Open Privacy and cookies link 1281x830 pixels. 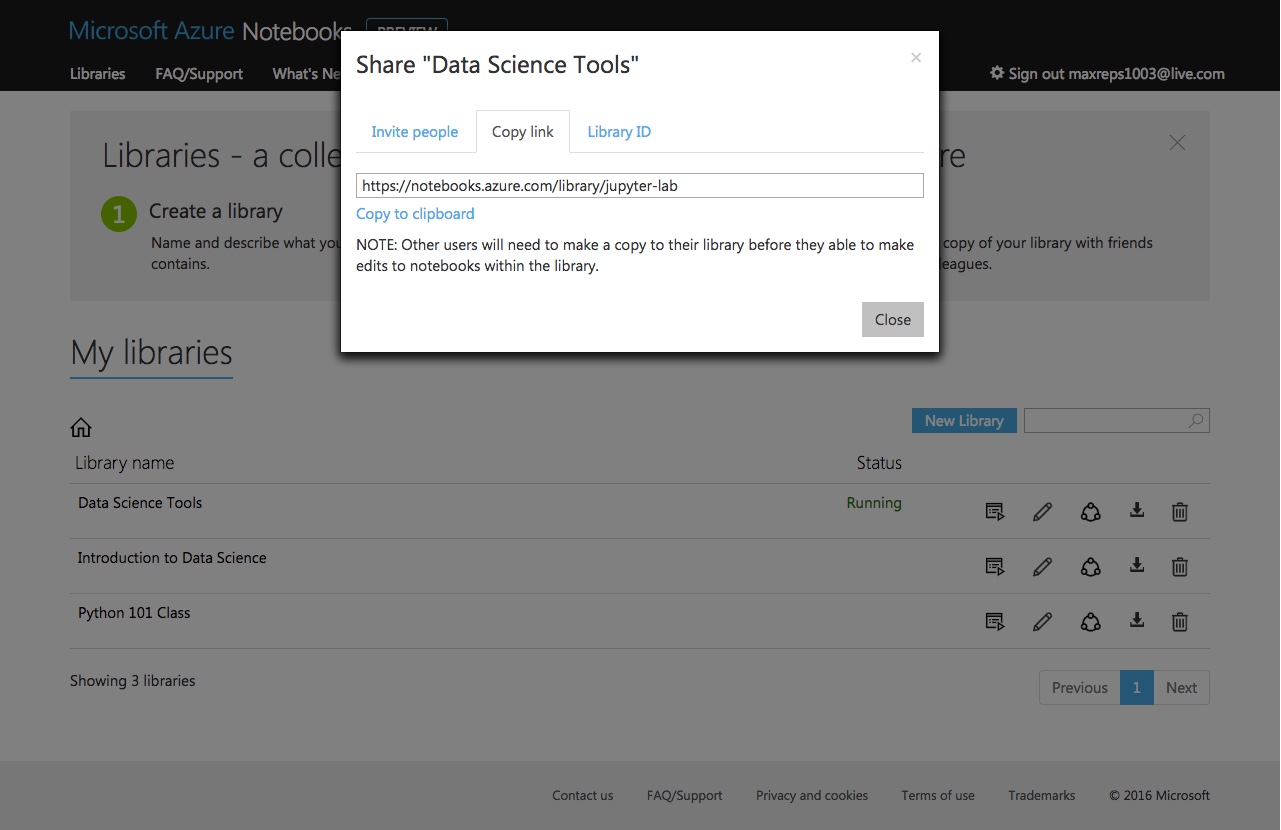[812, 796]
